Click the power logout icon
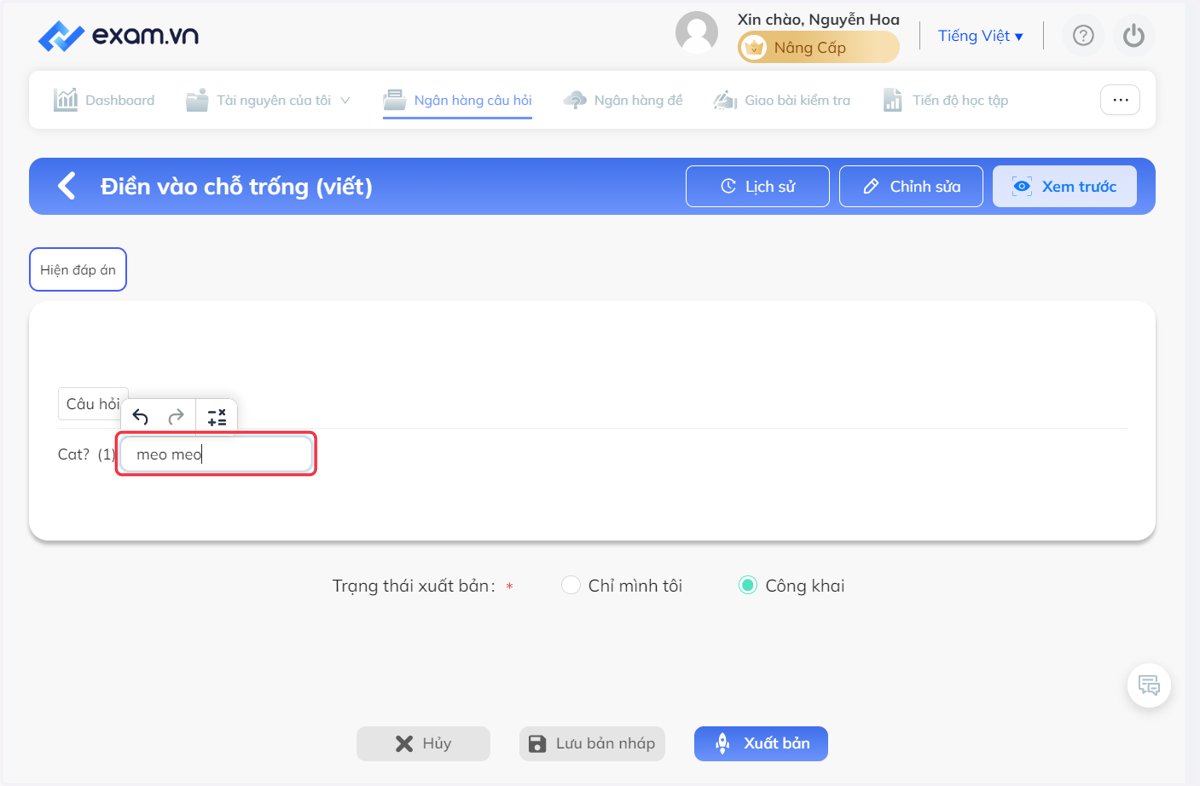This screenshot has height=786, width=1200. [1133, 36]
